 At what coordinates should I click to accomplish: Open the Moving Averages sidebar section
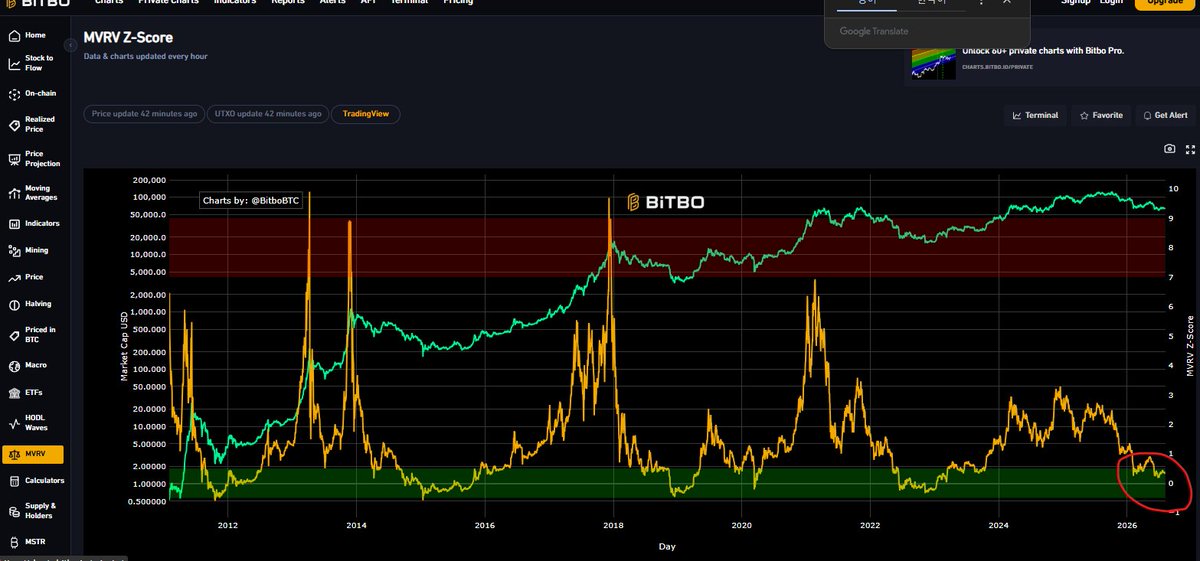32,193
